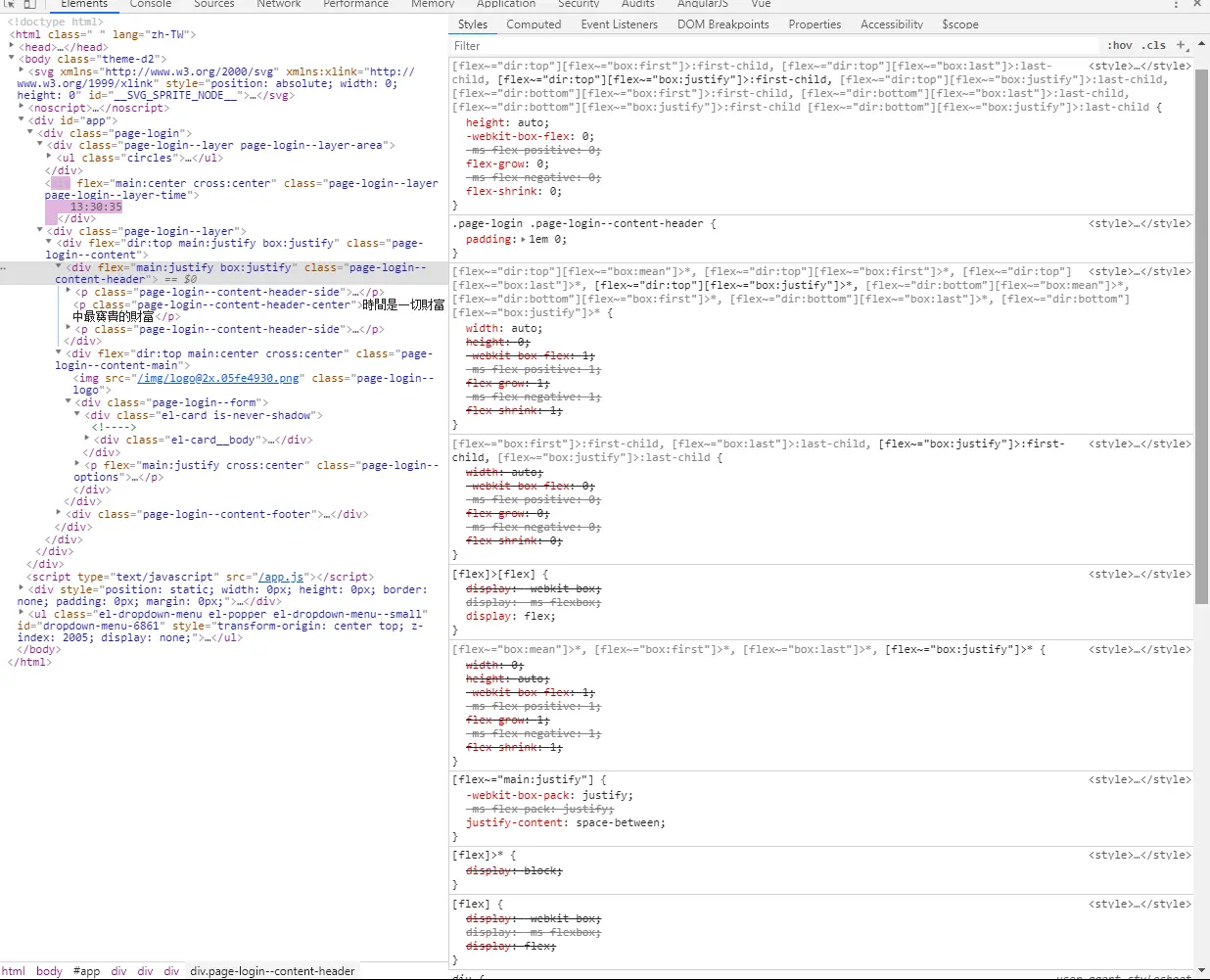This screenshot has height=980, width=1210.
Task: Select #app in the breadcrumb bar
Action: 86,971
